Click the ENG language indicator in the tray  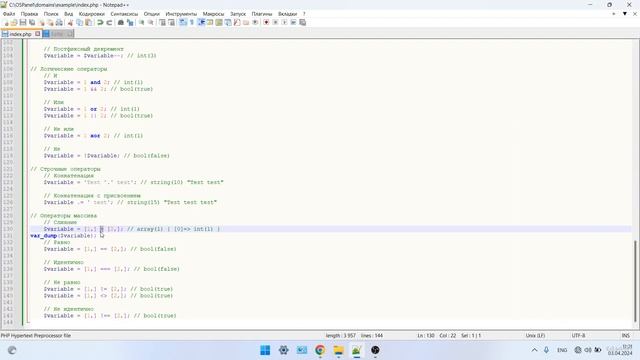(x=562, y=350)
